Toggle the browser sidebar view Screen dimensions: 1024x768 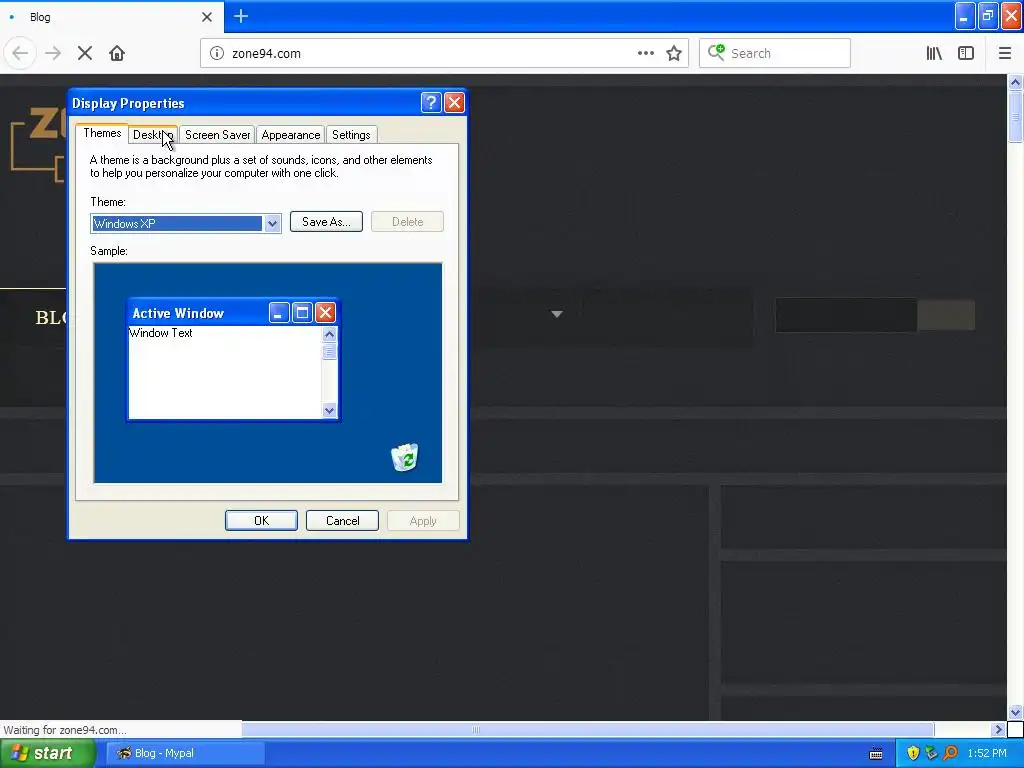coord(966,54)
